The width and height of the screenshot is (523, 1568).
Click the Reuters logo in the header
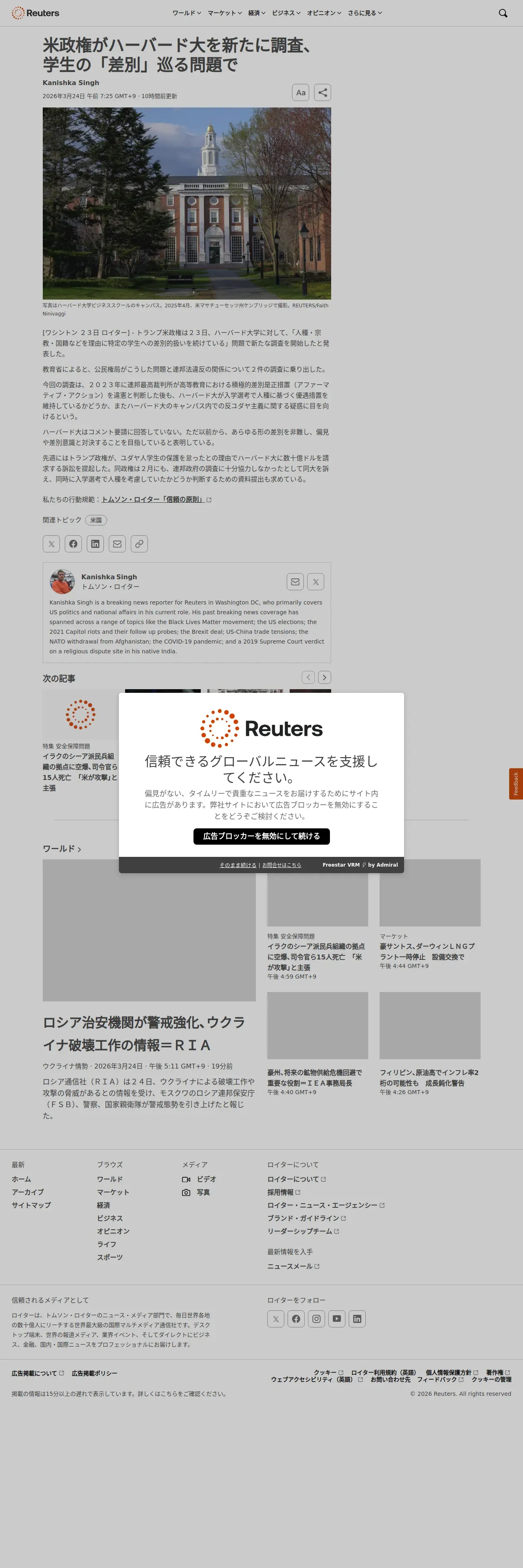(x=35, y=13)
